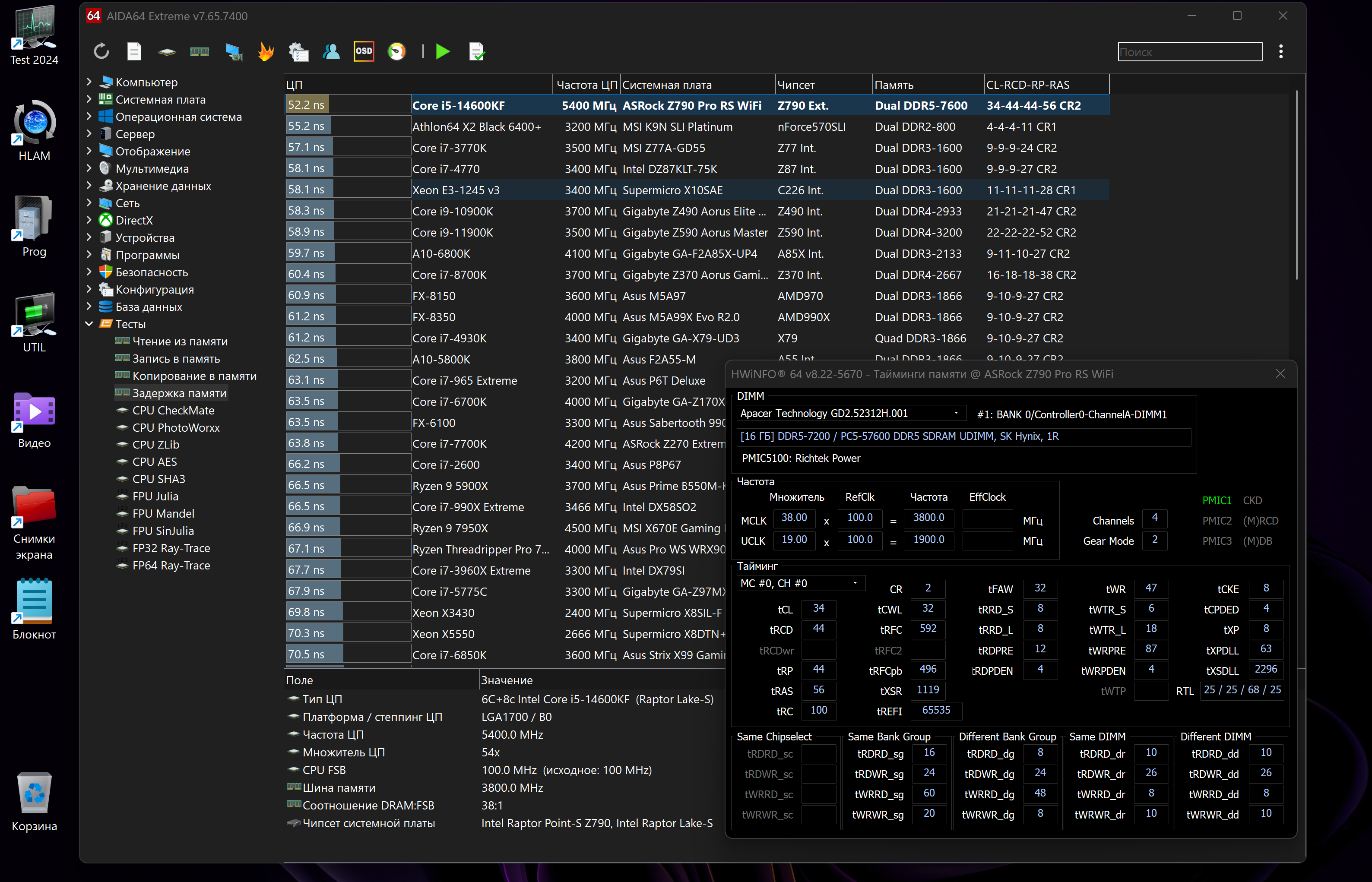Select CPU PhotoWorxx benchmark item

(x=176, y=427)
